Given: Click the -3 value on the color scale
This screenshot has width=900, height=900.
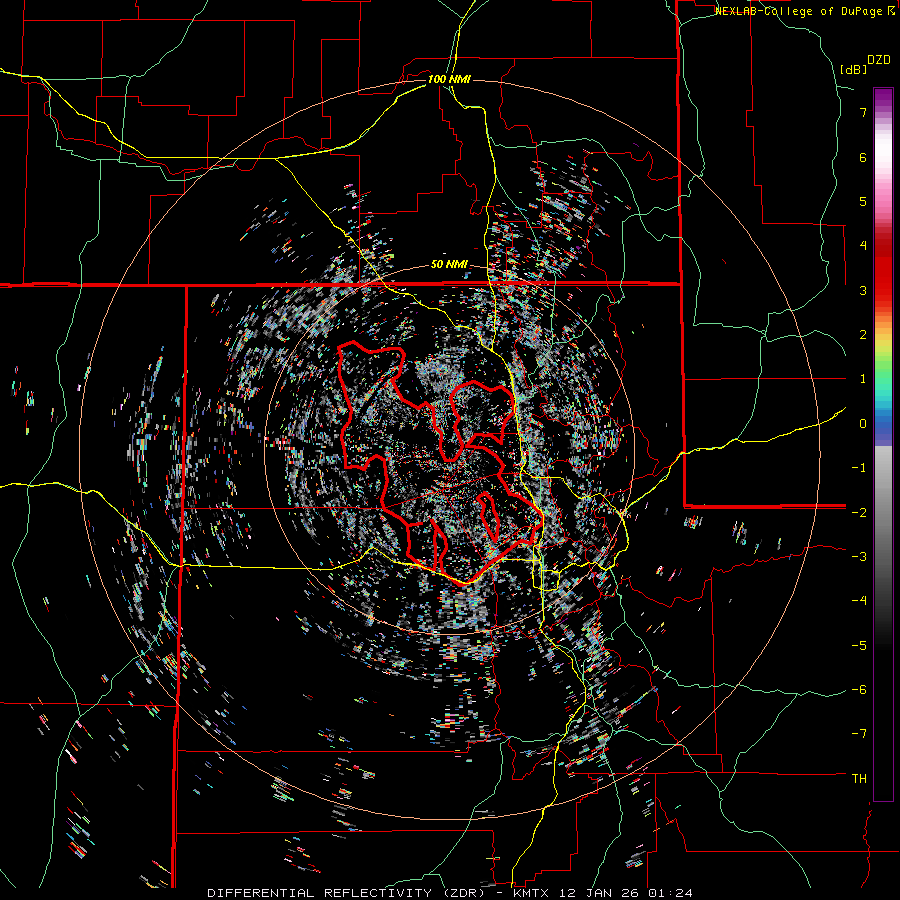Looking at the screenshot, I should pos(859,557).
